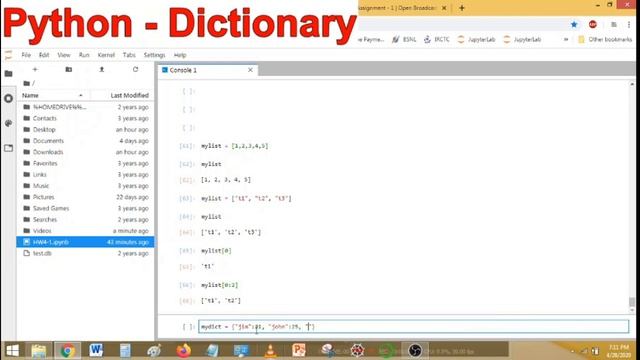
Task: Select the HW4-1.ipynb notebook file
Action: tap(85, 242)
